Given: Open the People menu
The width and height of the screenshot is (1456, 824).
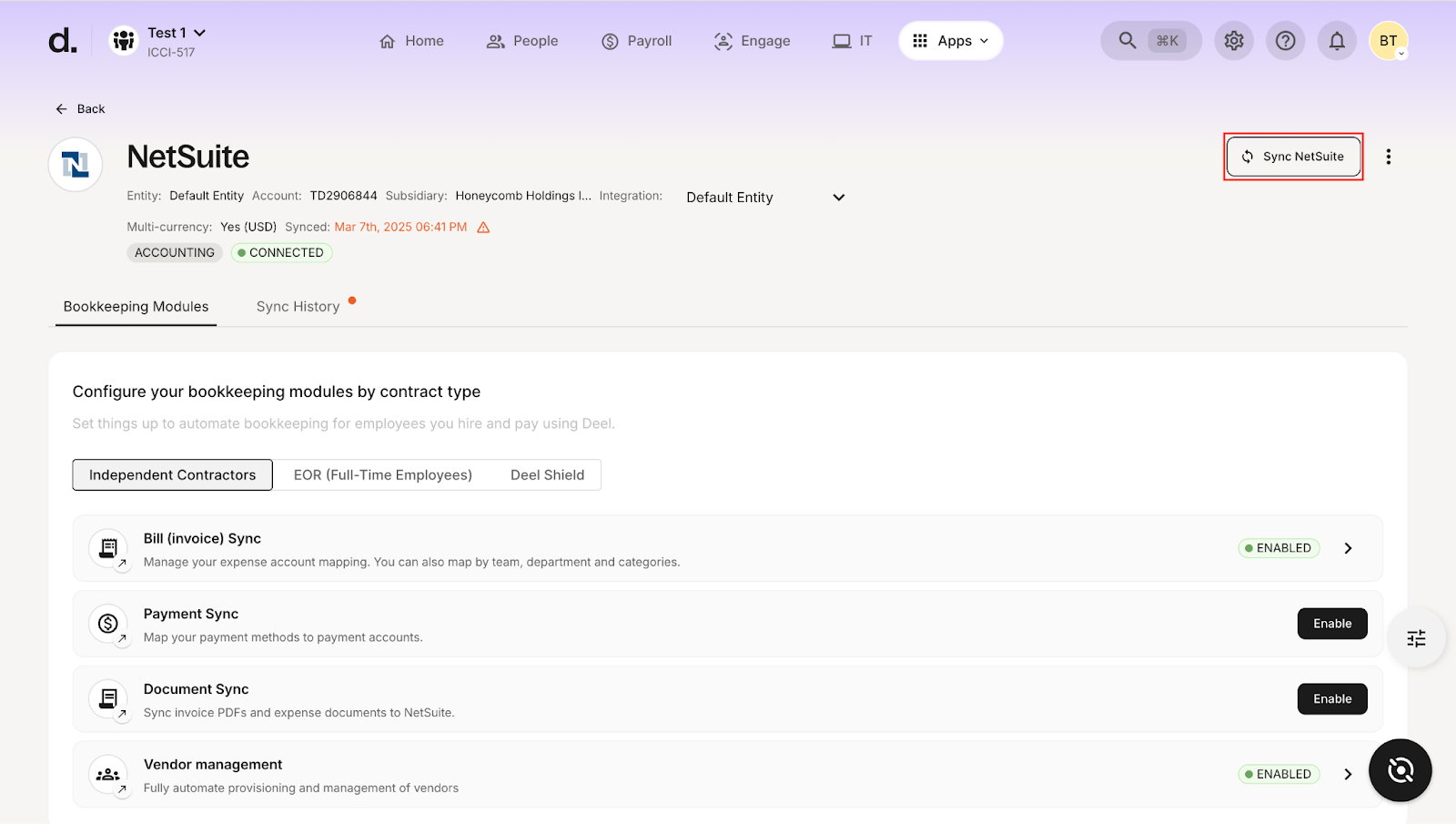Looking at the screenshot, I should click(x=522, y=41).
